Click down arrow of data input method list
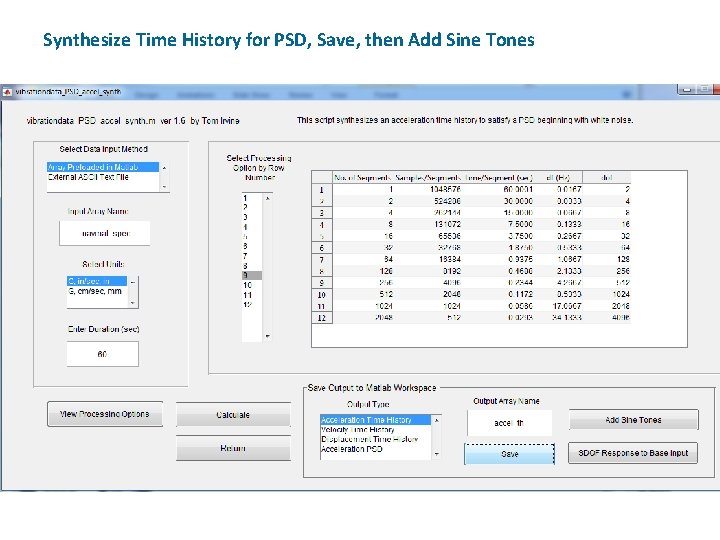 pos(164,186)
